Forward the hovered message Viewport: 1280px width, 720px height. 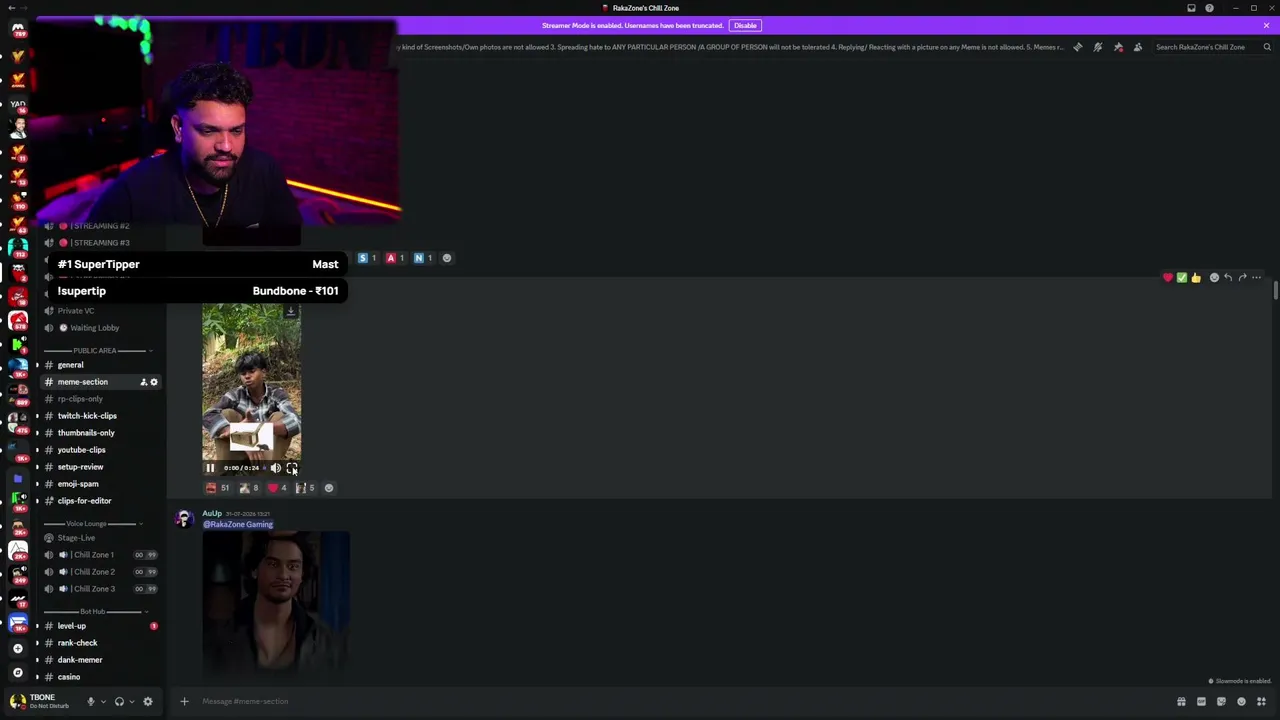(1242, 278)
